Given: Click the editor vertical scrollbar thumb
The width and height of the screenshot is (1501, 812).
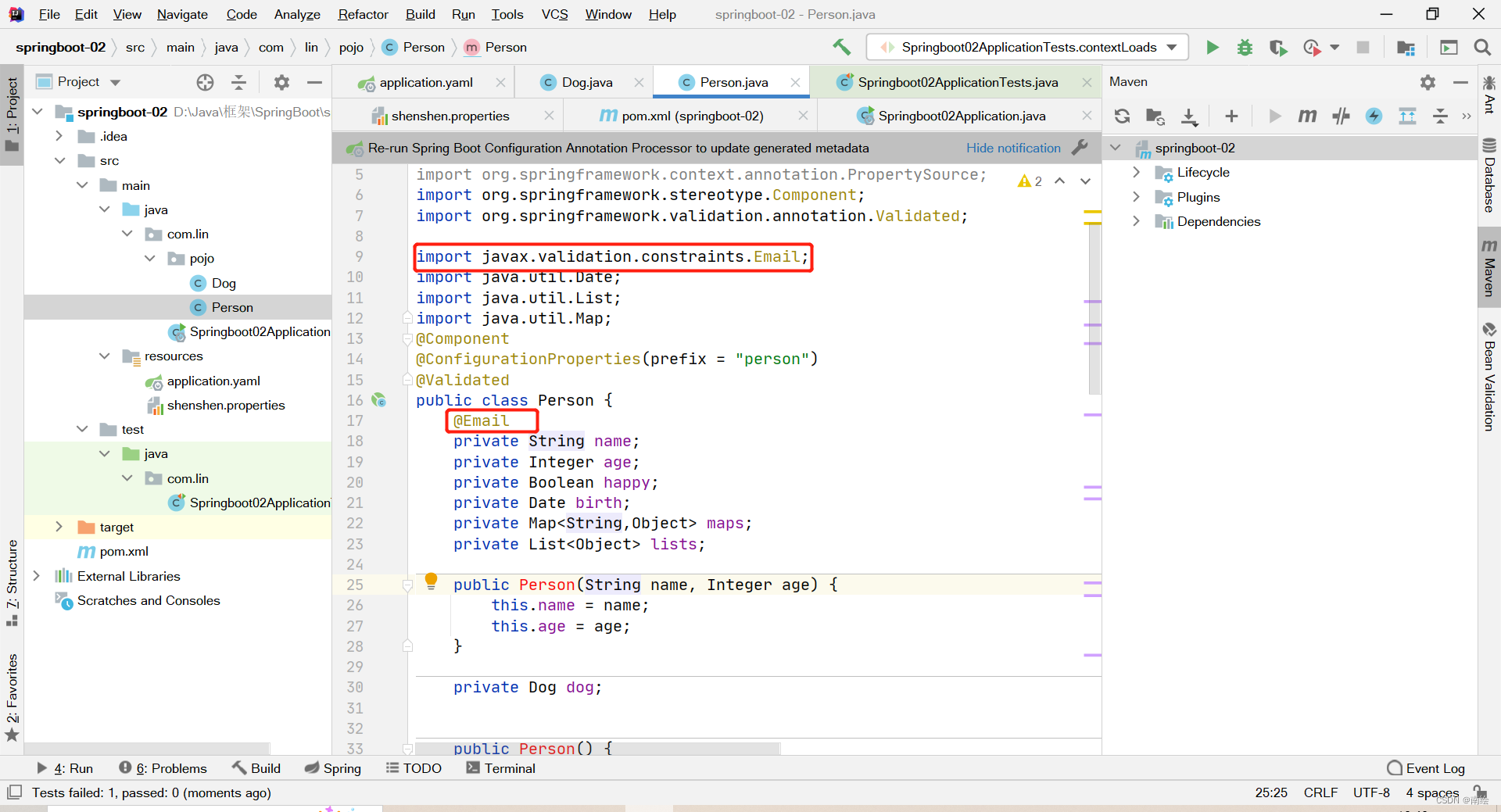Looking at the screenshot, I should point(1094,309).
